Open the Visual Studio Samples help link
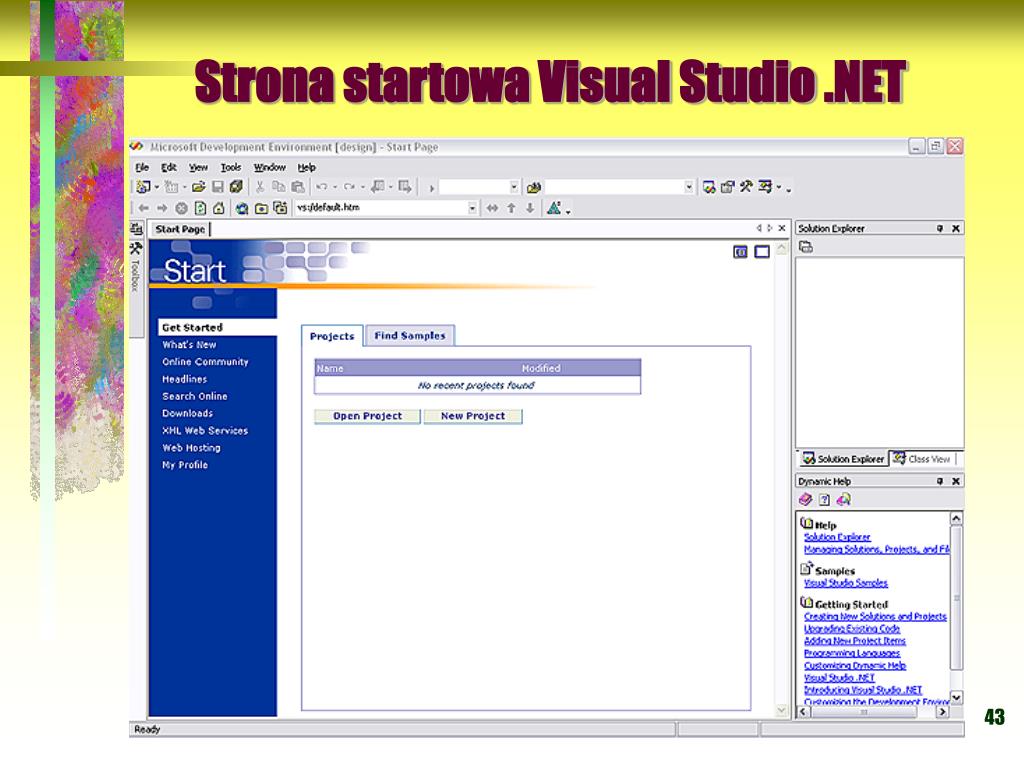This screenshot has height=768, width=1024. 846,583
